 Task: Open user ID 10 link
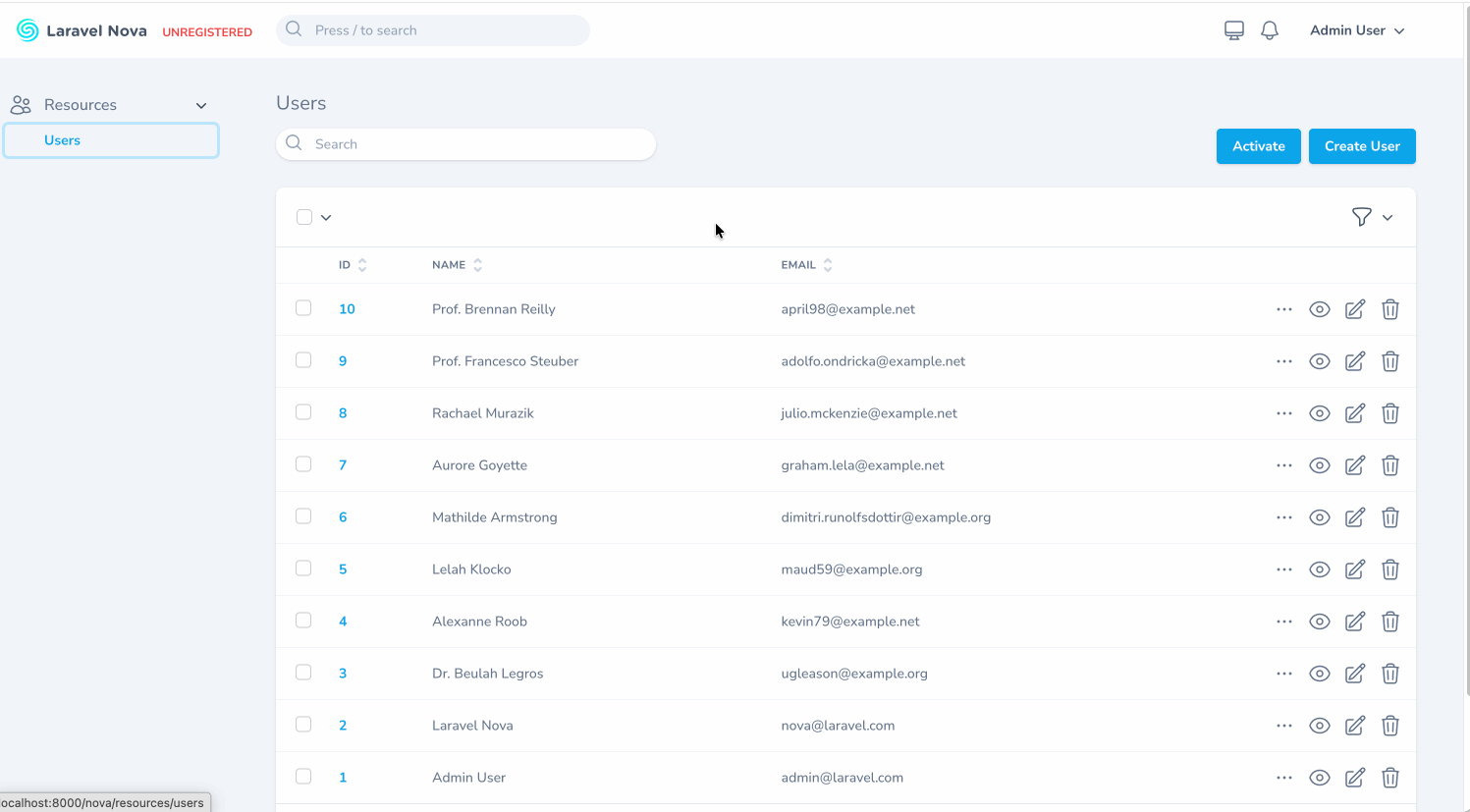click(x=347, y=309)
